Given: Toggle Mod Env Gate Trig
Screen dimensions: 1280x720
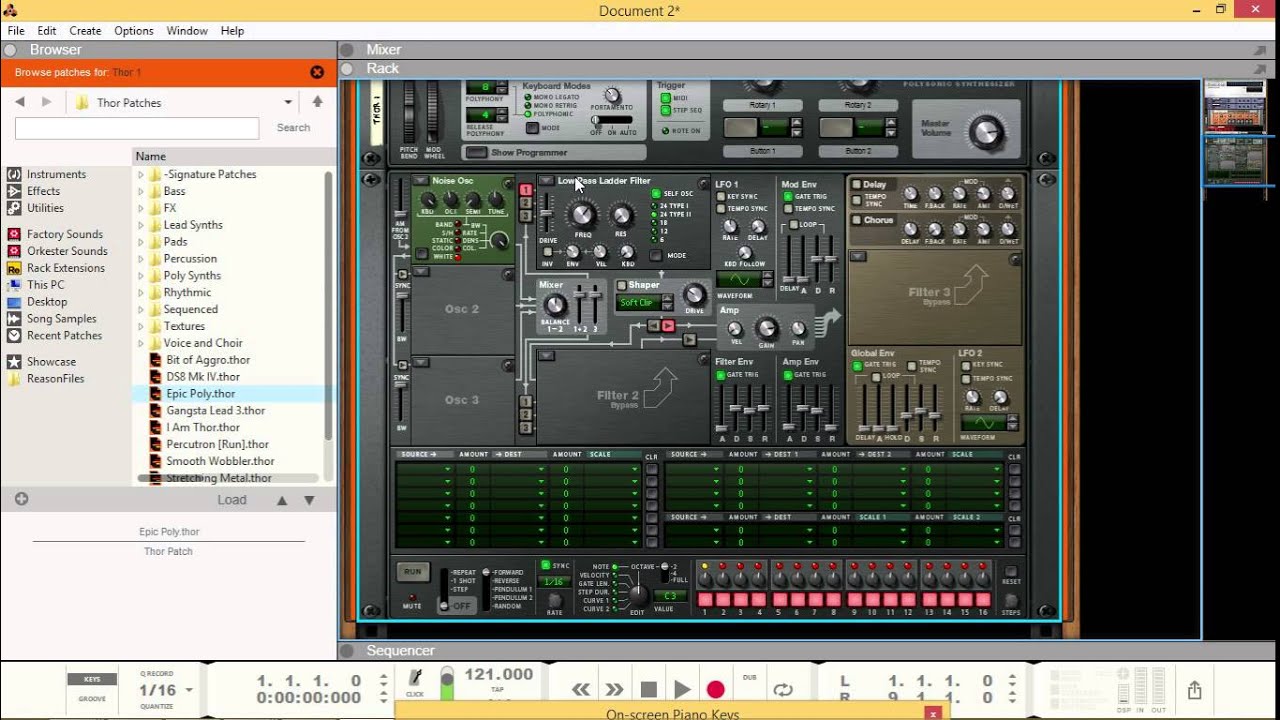Looking at the screenshot, I should click(x=787, y=197).
